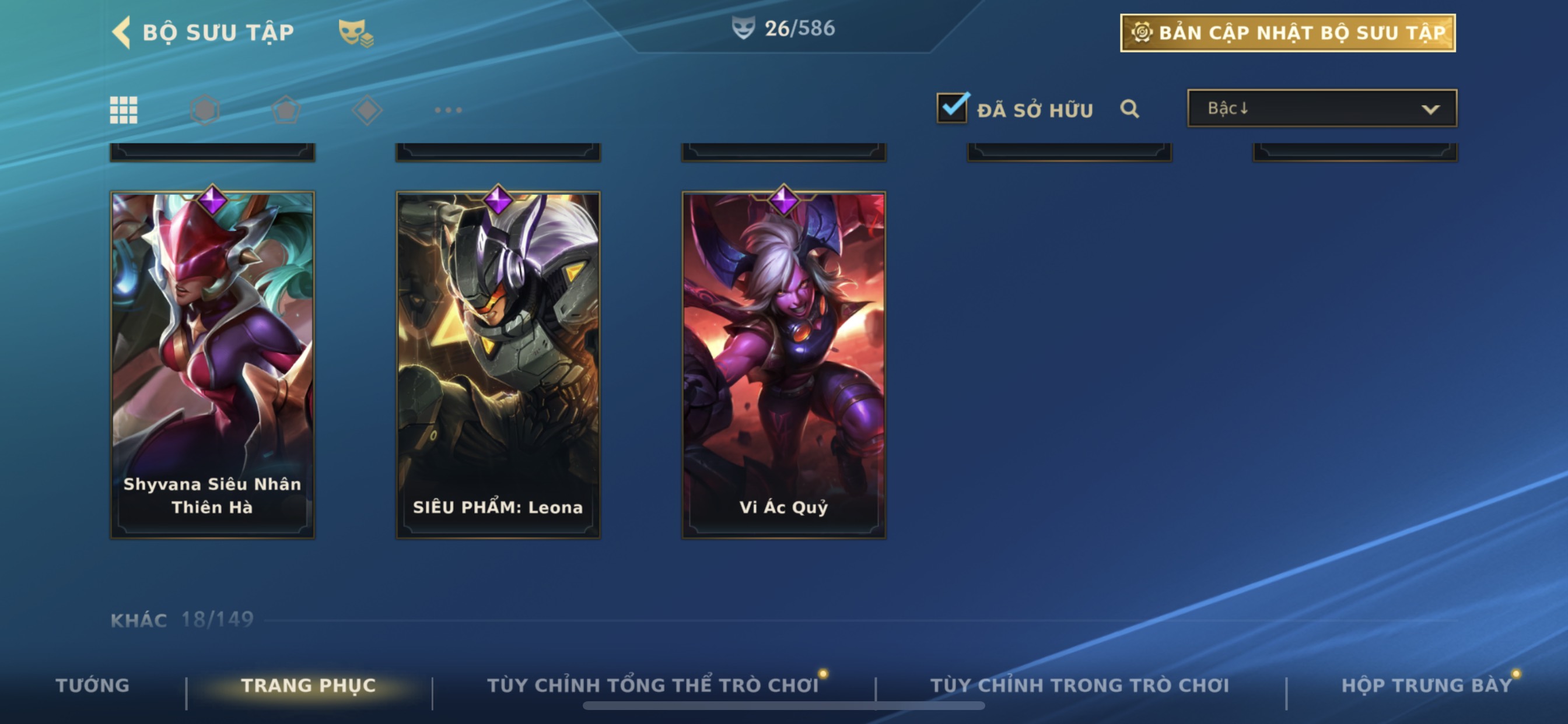This screenshot has width=1568, height=724.
Task: Open the three-dot more filters icon
Action: tap(449, 110)
